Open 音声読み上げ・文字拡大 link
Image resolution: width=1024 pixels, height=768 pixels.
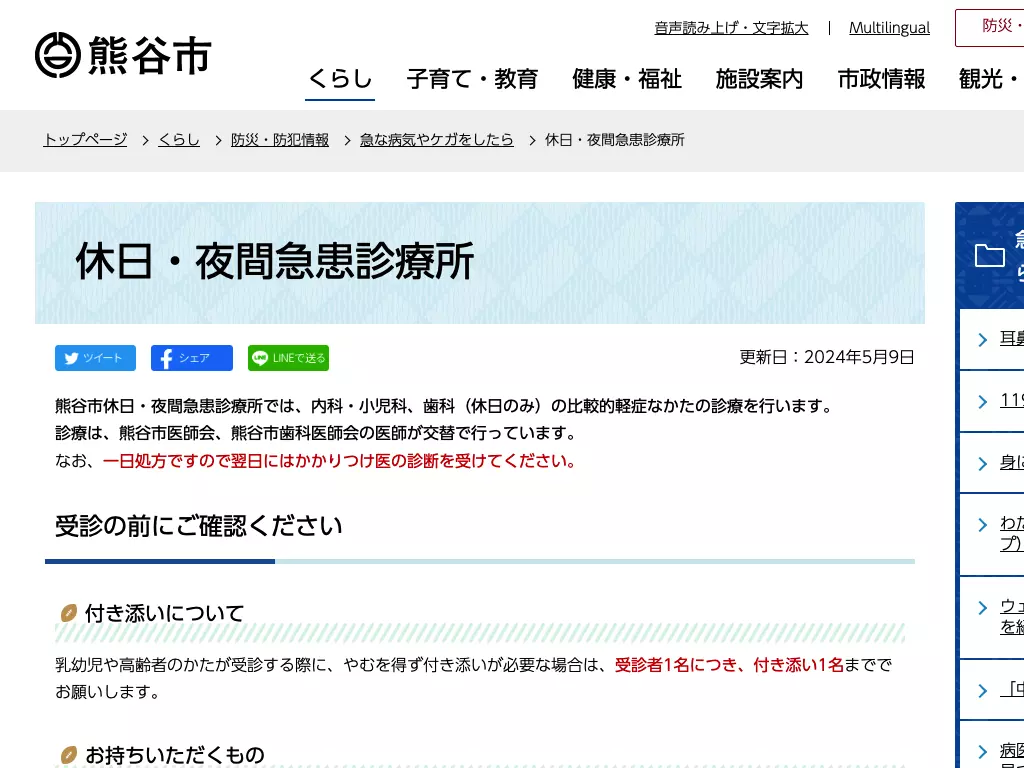[731, 28]
